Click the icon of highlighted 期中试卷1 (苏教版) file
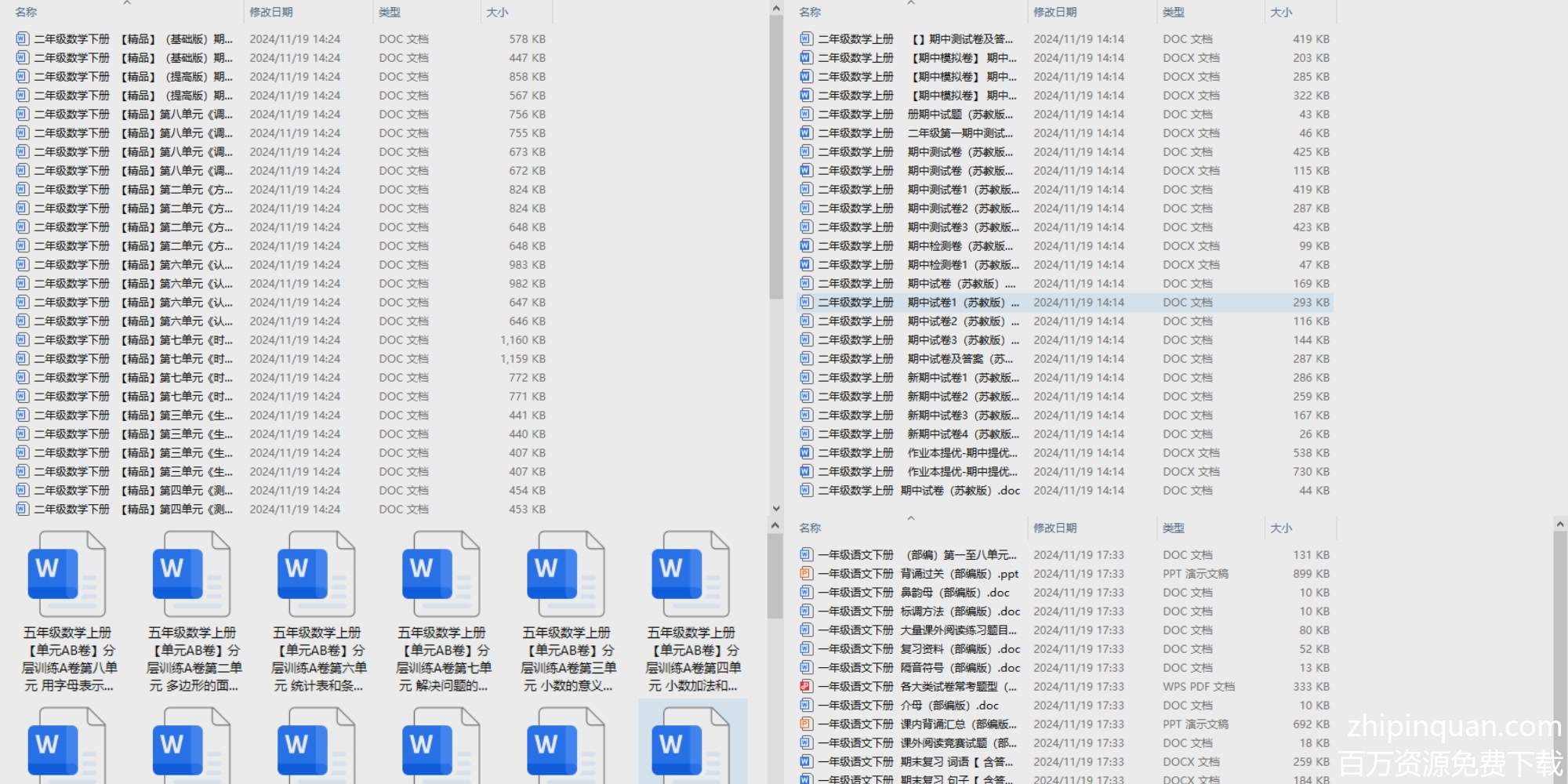This screenshot has height=784, width=1568. (x=806, y=303)
